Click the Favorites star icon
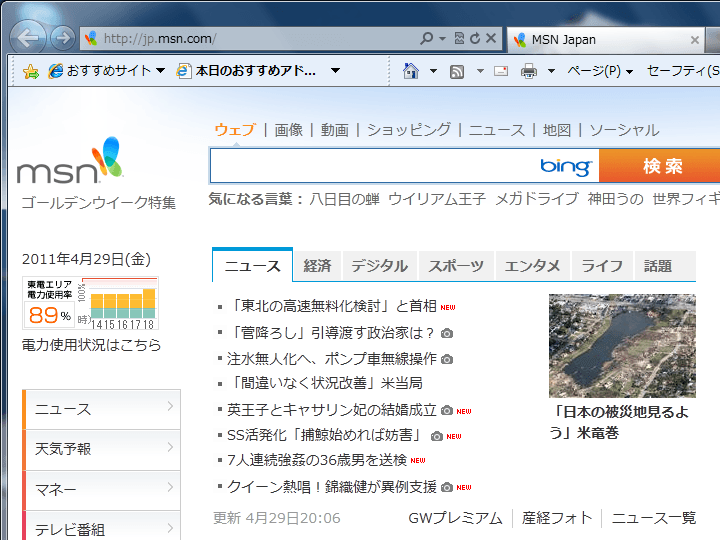This screenshot has height=540, width=720. pos(31,71)
